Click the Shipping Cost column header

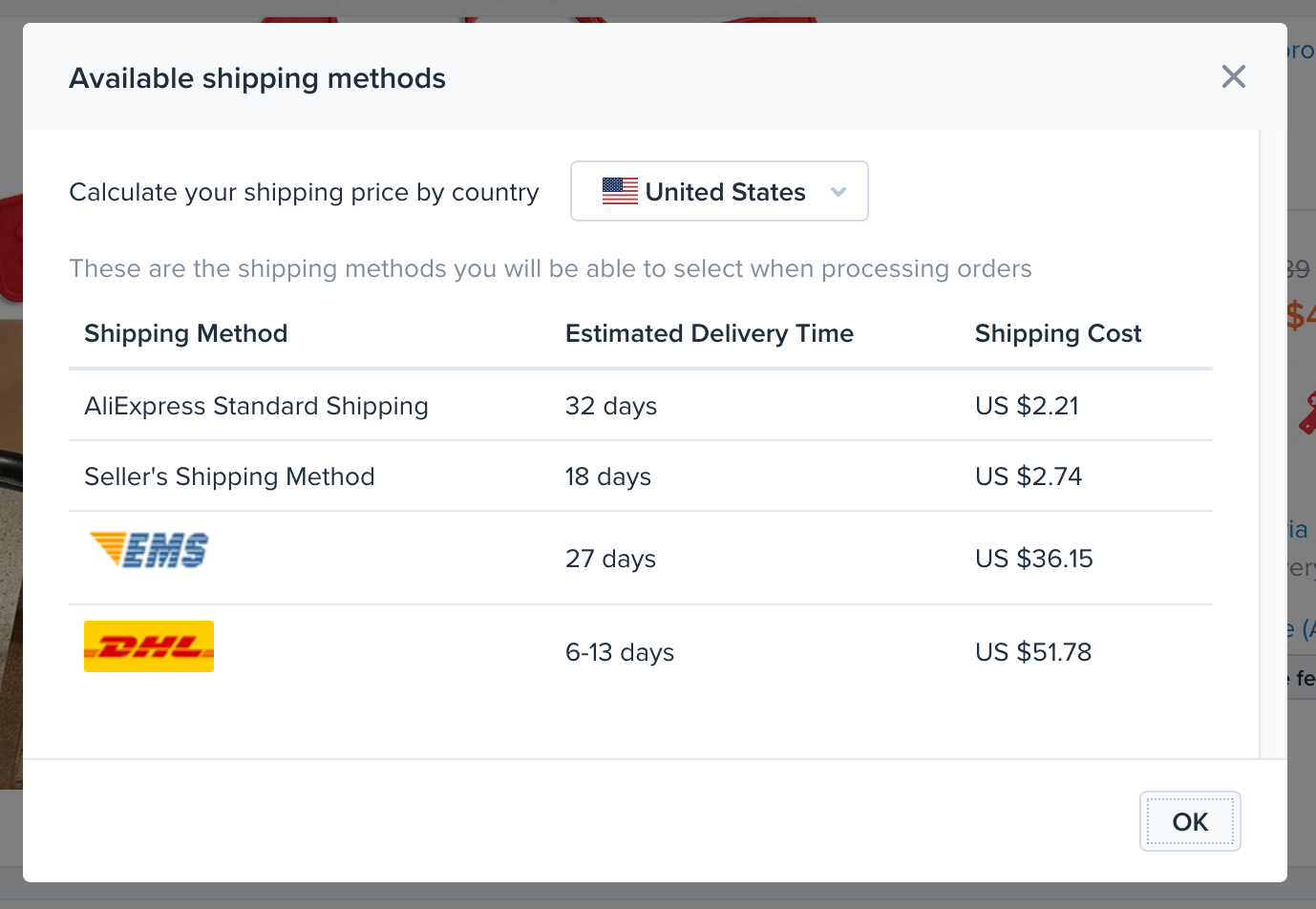(x=1057, y=333)
